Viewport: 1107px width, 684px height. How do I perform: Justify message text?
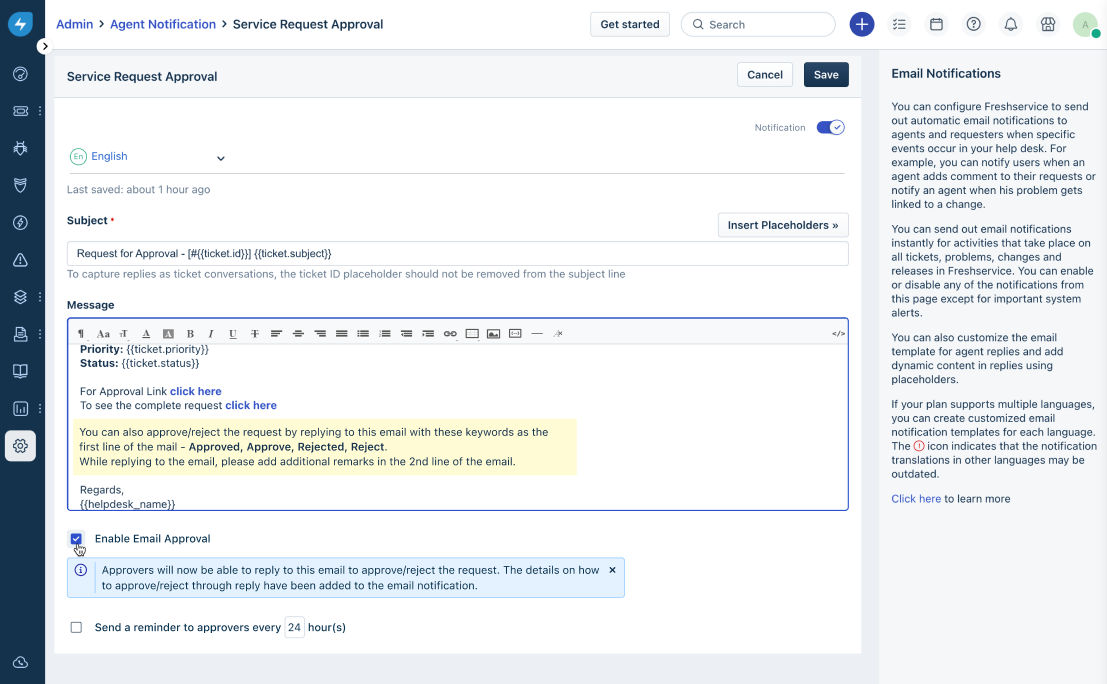tap(342, 334)
